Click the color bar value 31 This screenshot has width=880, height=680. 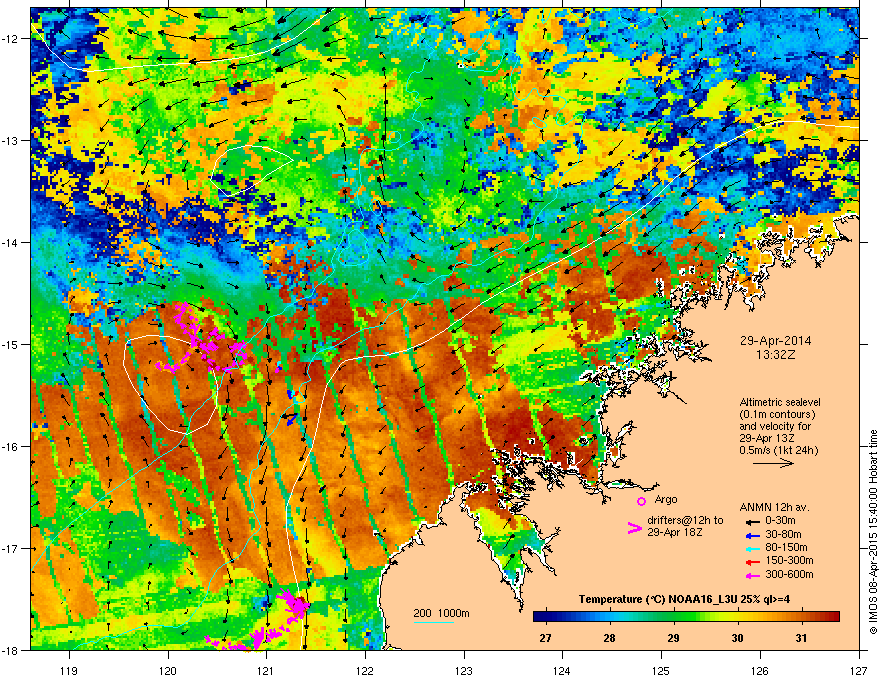click(x=801, y=638)
